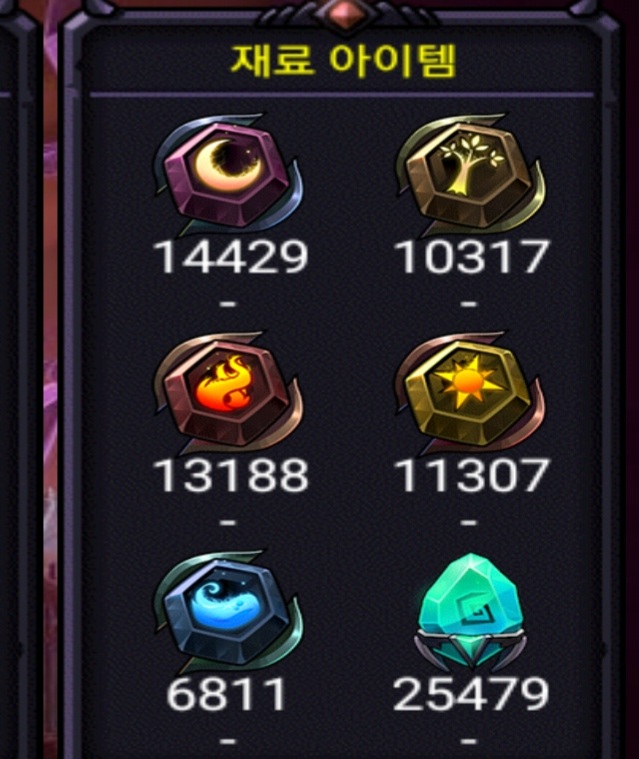Viewport: 639px width, 759px height.
Task: Tap the dash under the 6811 count
Action: click(x=228, y=741)
